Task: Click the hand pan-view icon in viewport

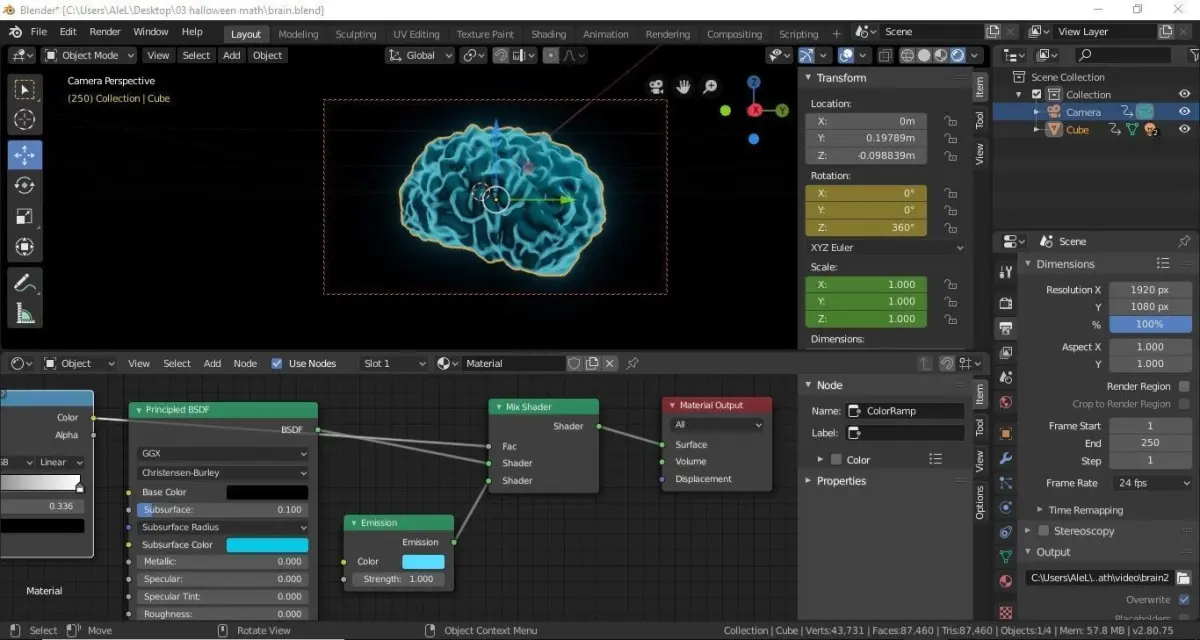Action: pos(684,87)
